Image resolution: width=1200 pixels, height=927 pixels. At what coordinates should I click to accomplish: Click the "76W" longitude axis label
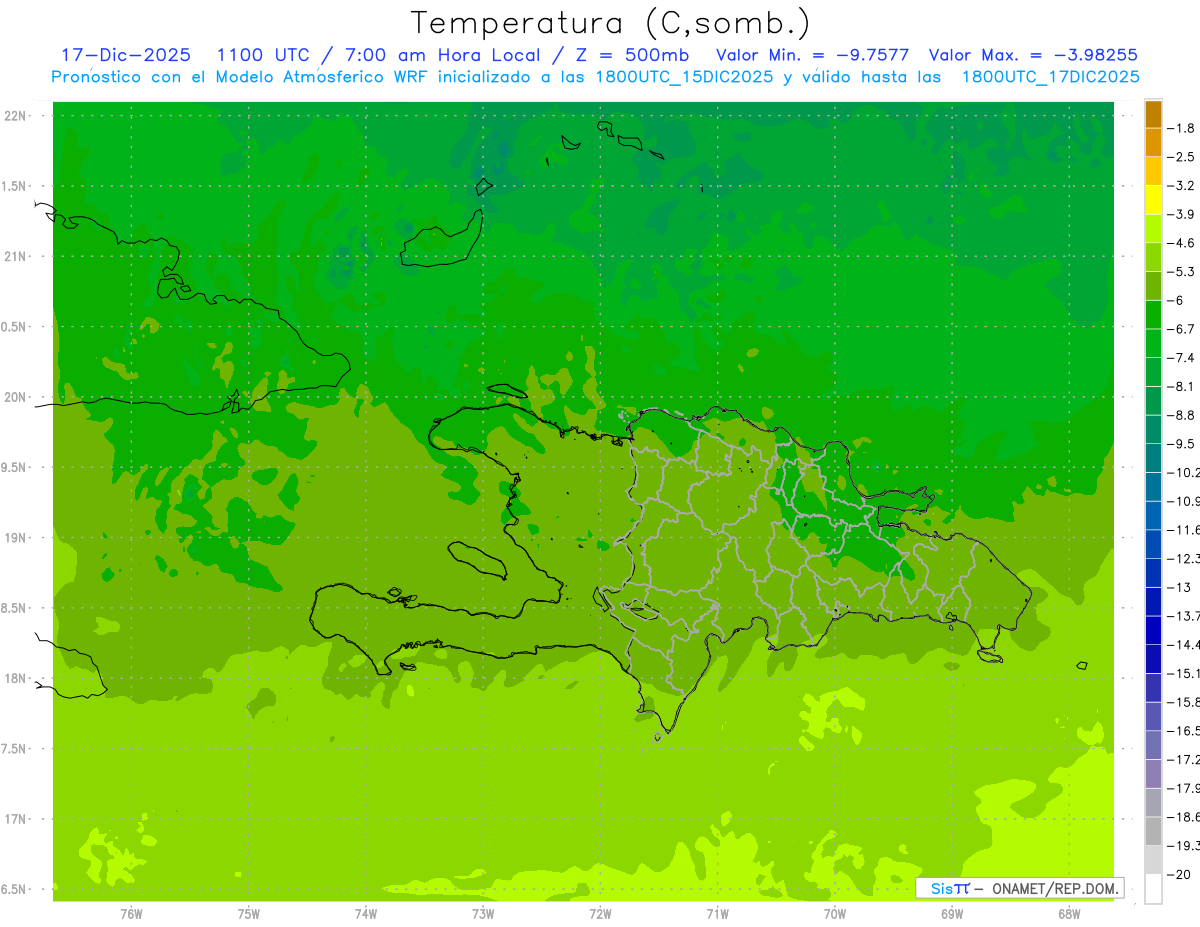(x=131, y=914)
